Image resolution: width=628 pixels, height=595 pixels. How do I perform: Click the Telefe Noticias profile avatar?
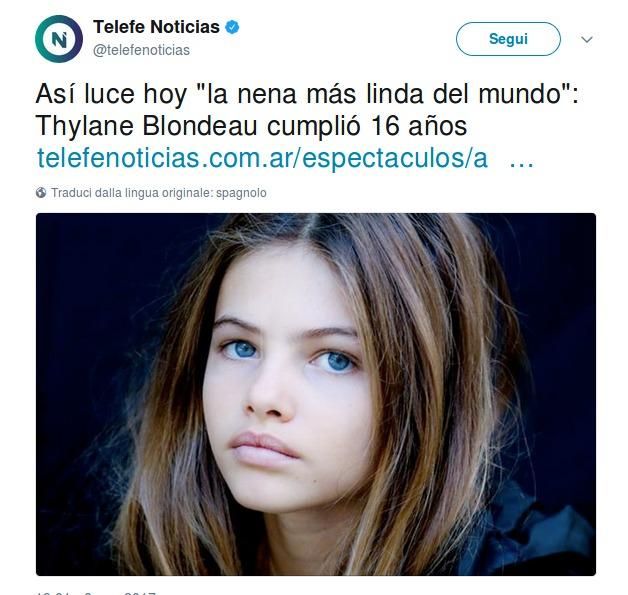tap(59, 39)
